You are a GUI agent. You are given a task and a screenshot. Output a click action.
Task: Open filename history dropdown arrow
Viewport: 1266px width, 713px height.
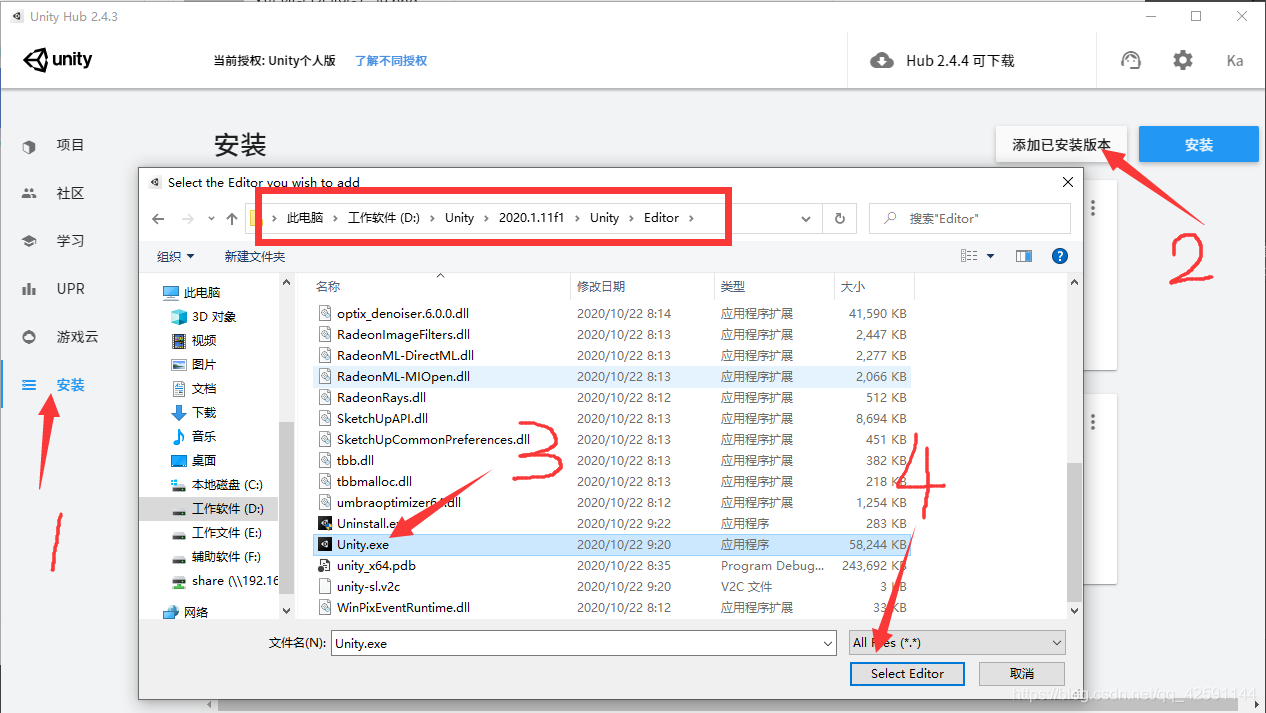826,643
